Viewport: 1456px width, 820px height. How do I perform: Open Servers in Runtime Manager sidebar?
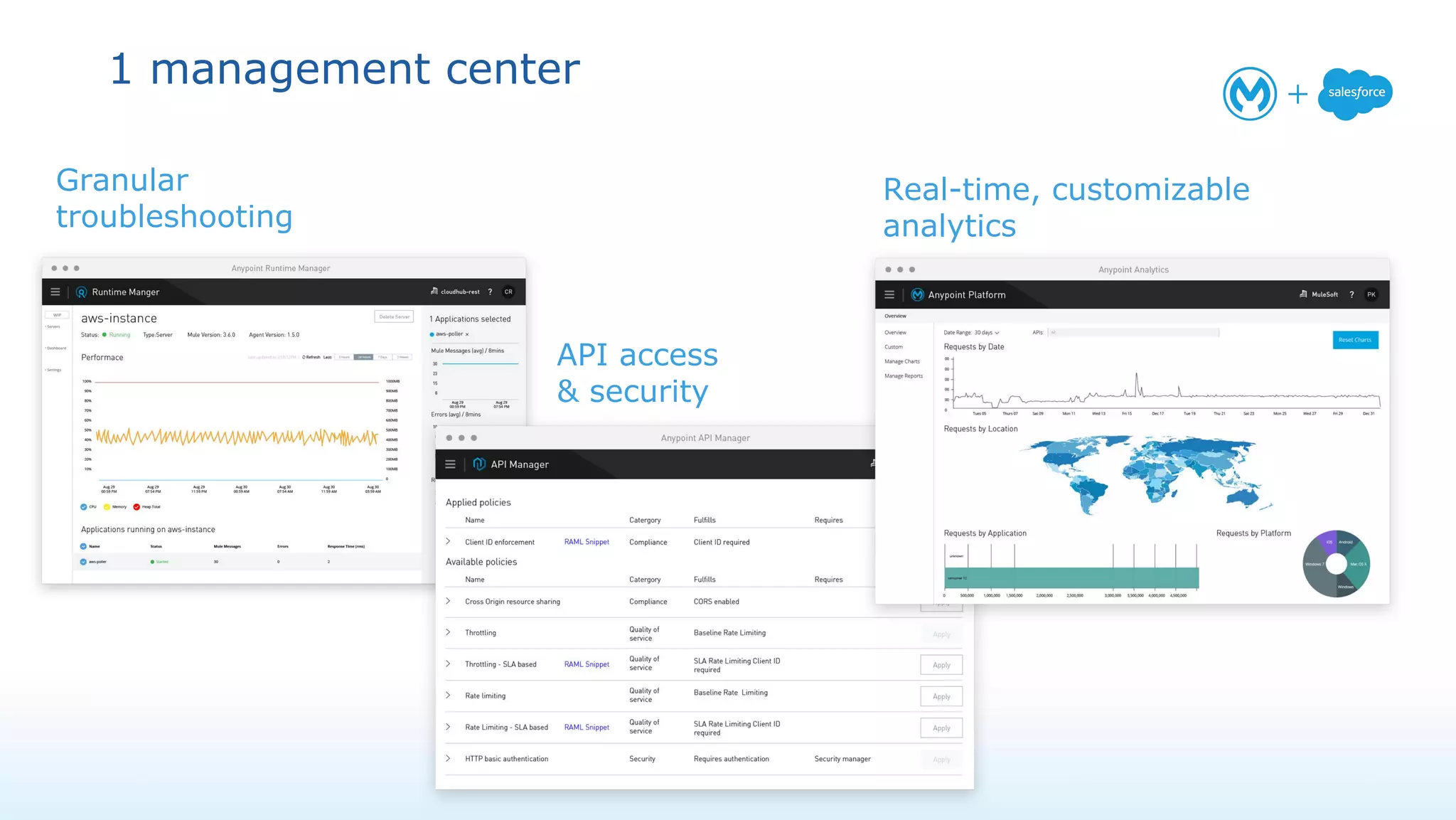click(x=53, y=327)
